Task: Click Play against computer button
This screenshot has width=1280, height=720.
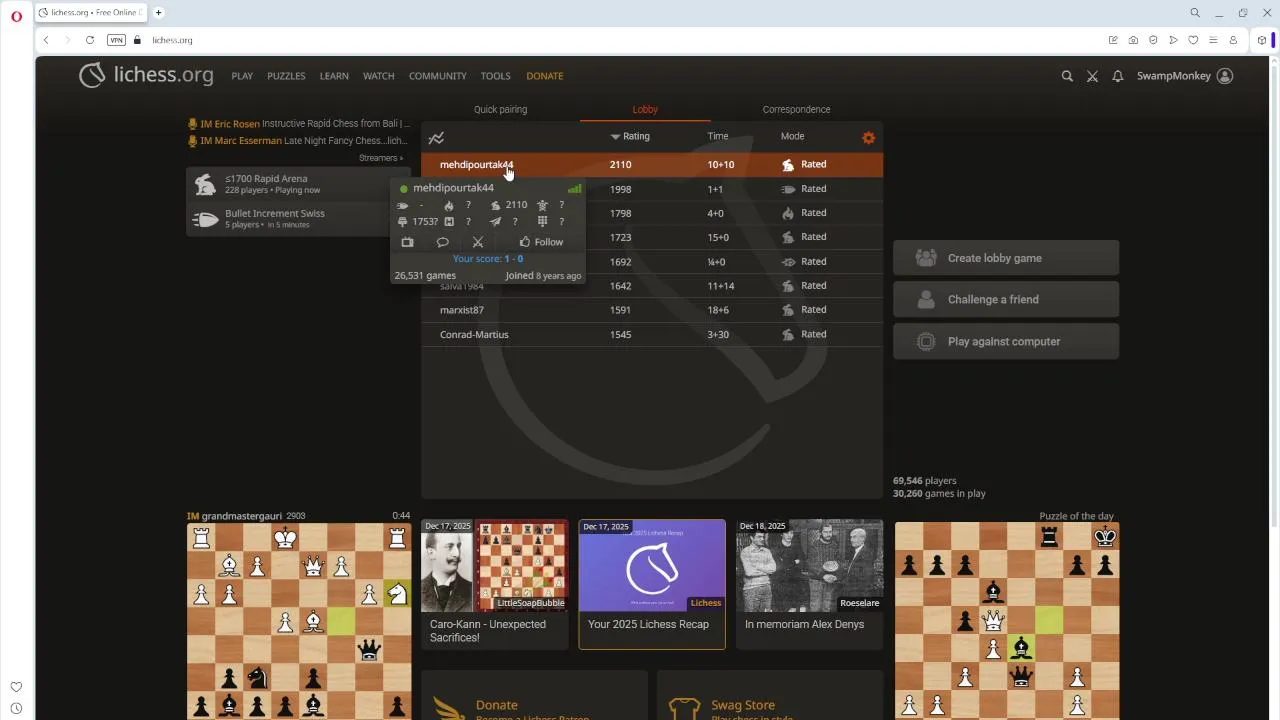Action: tap(1006, 341)
